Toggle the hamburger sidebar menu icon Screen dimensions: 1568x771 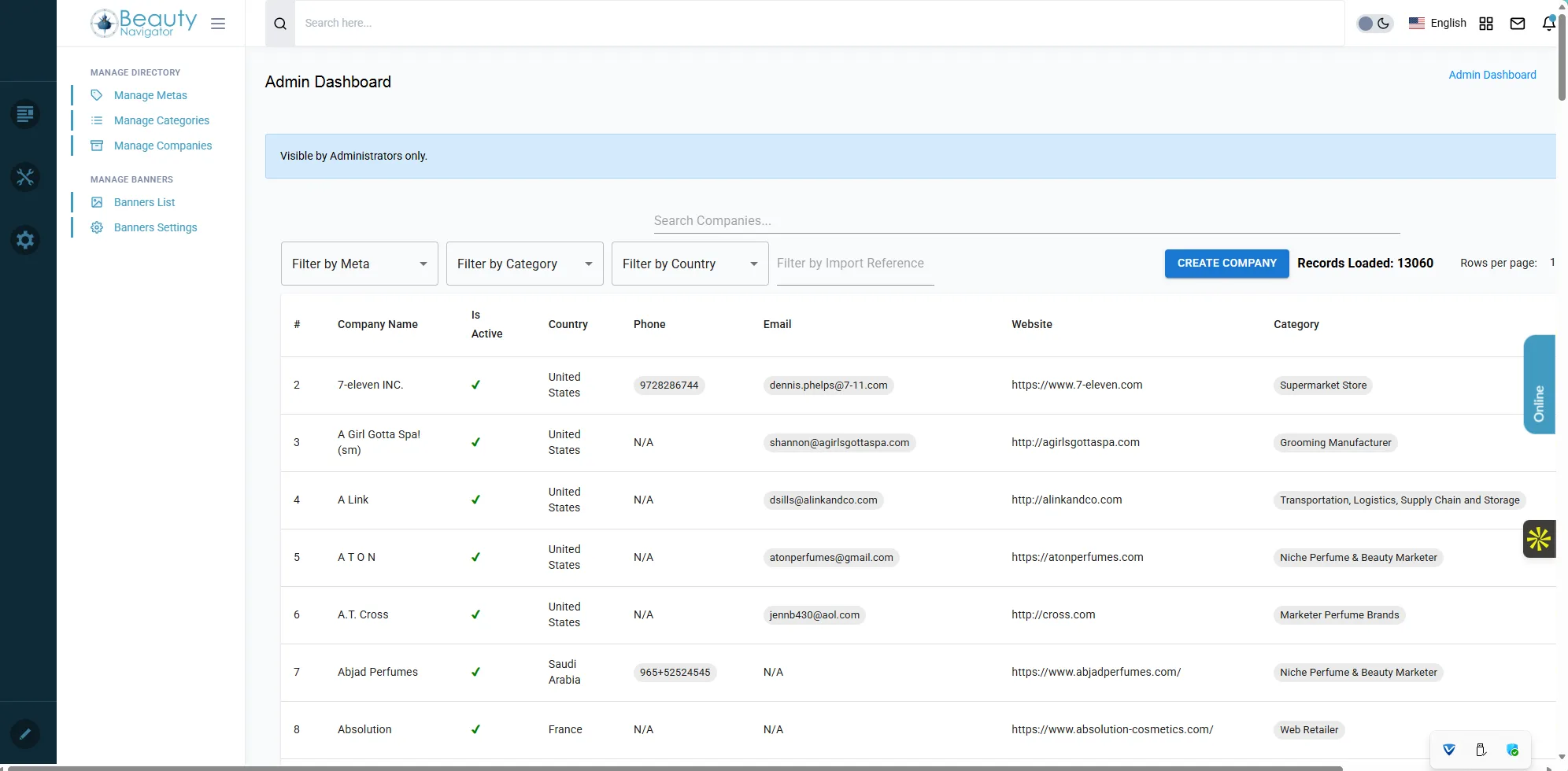[x=218, y=24]
